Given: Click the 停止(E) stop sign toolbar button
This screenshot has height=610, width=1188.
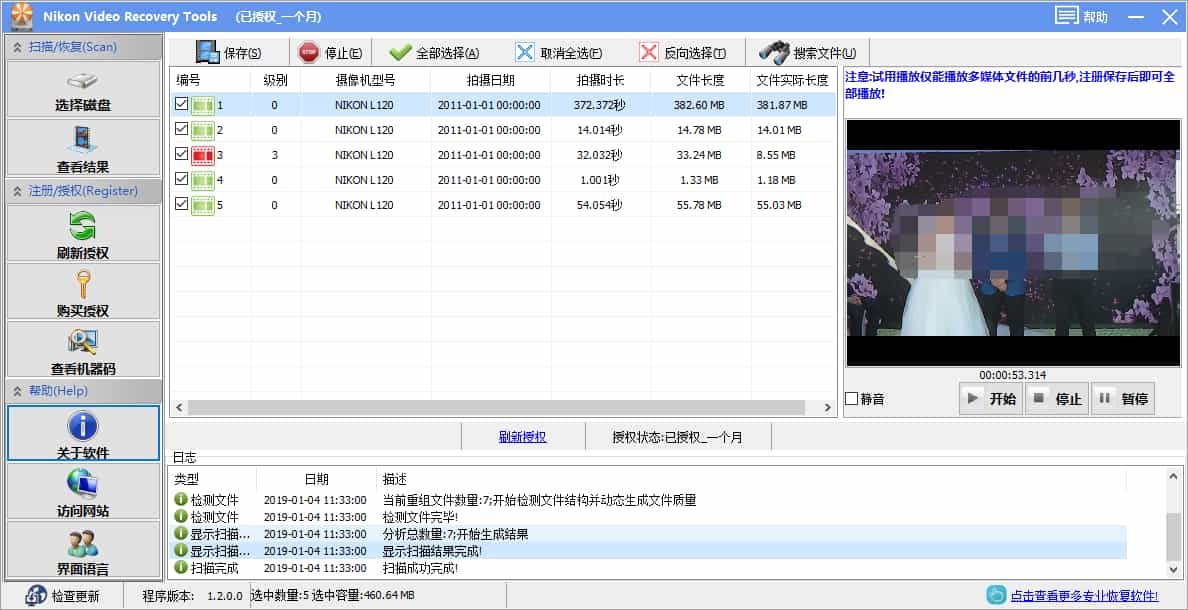Looking at the screenshot, I should 330,53.
